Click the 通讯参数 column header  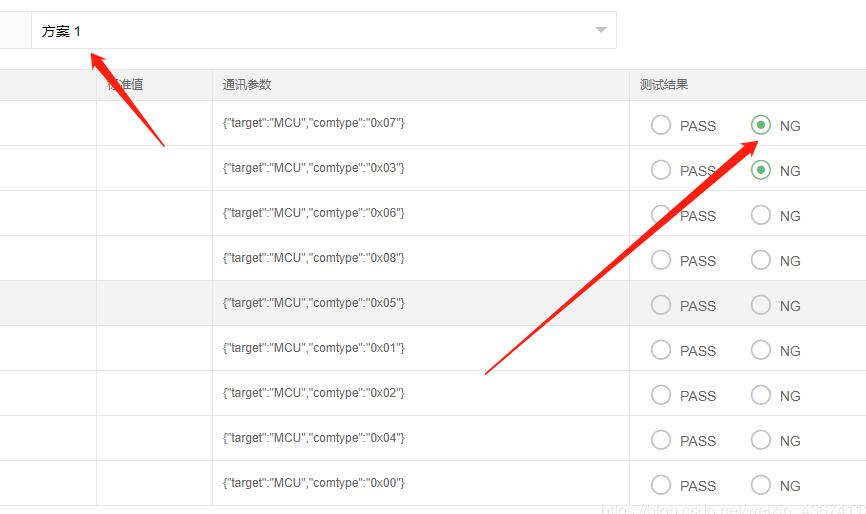pyautogui.click(x=247, y=85)
